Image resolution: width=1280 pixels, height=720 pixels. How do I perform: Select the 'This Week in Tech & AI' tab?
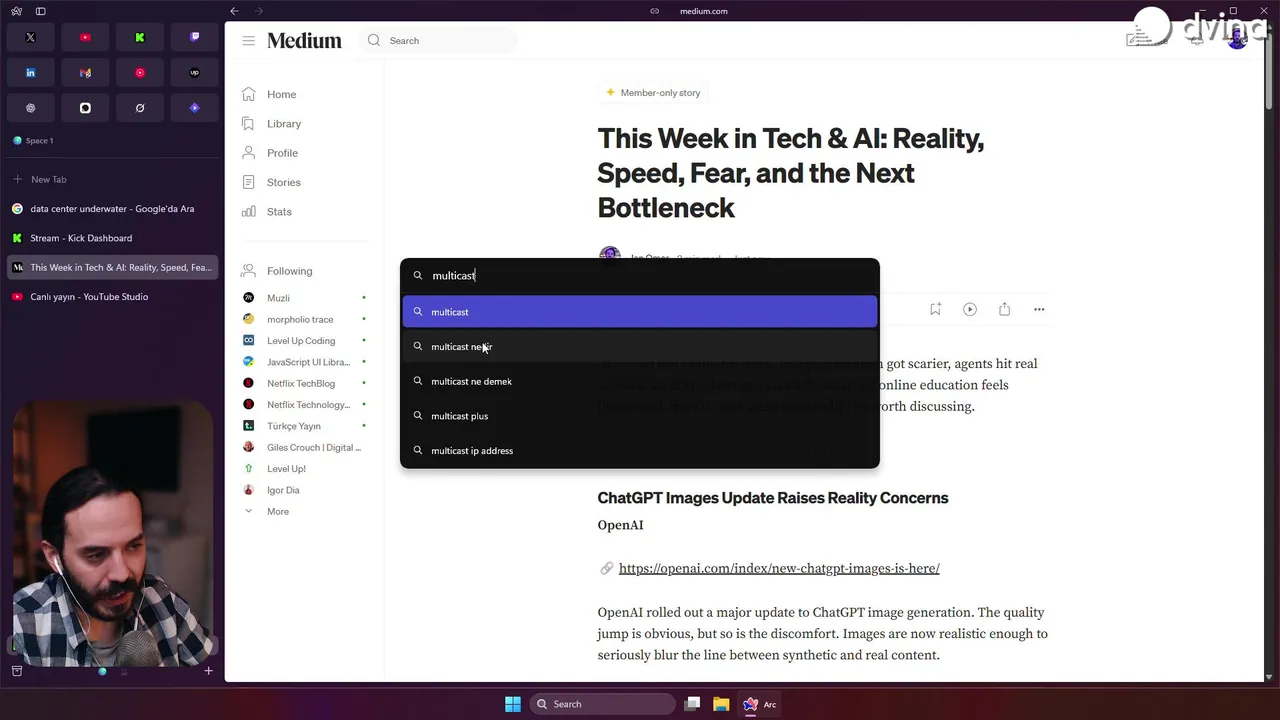(x=110, y=267)
